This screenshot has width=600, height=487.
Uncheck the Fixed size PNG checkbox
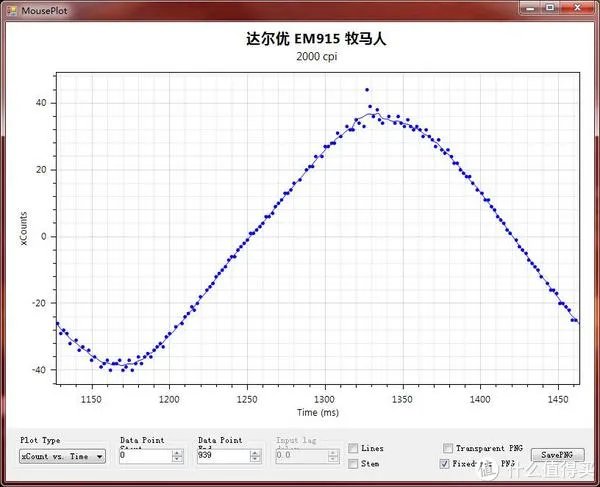[x=444, y=464]
